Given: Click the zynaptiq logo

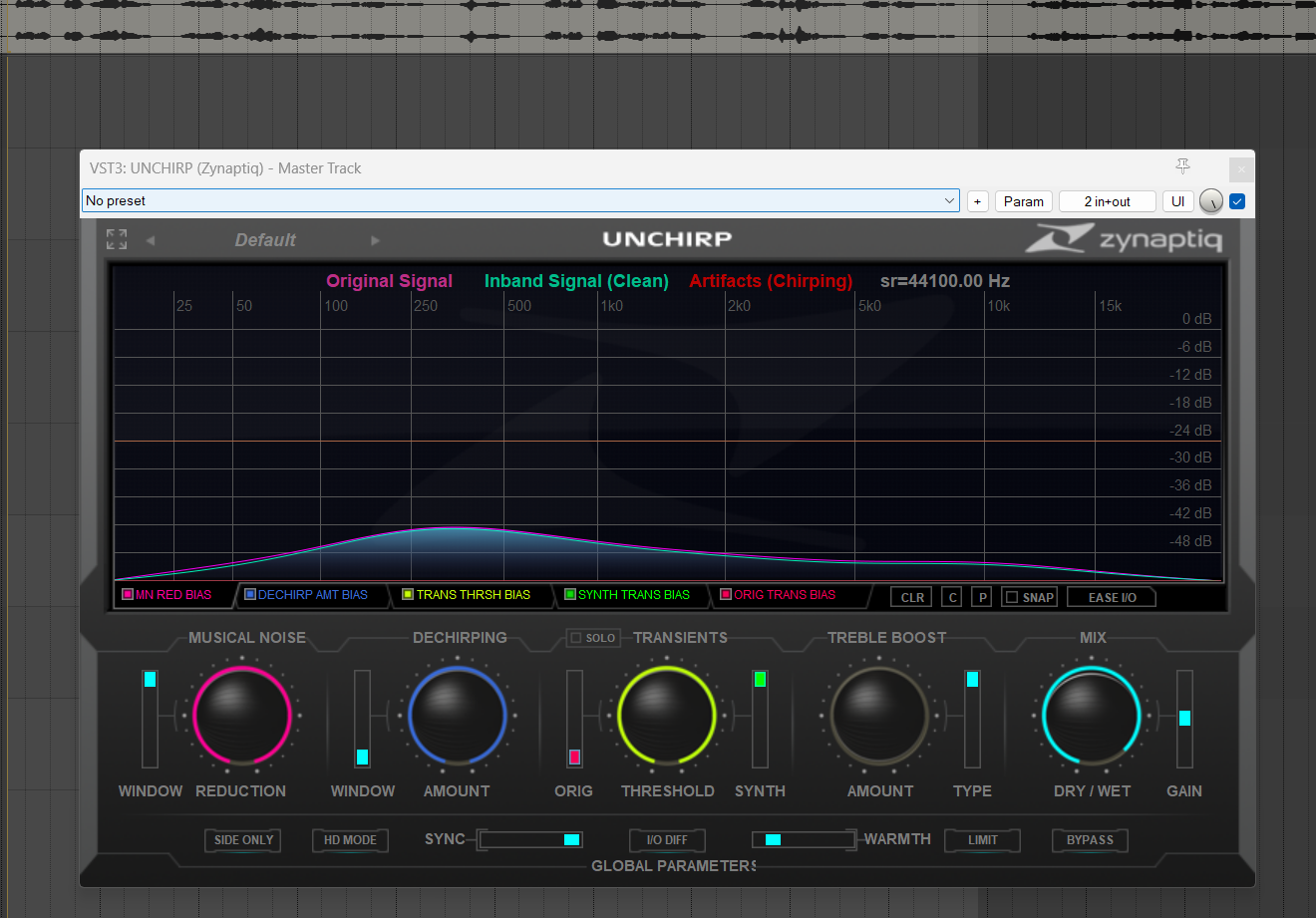Looking at the screenshot, I should [x=1124, y=239].
